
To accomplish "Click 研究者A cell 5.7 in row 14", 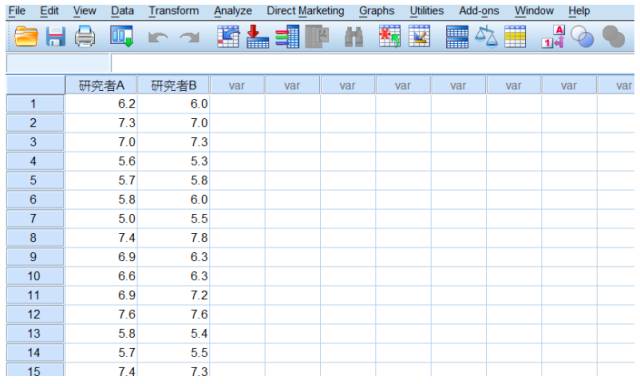I will coord(101,353).
